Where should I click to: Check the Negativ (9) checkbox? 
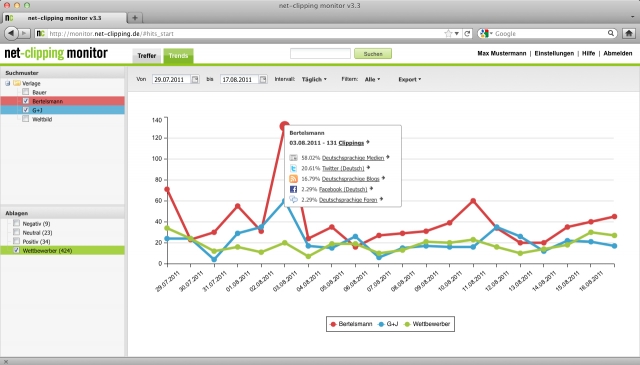pyautogui.click(x=16, y=223)
